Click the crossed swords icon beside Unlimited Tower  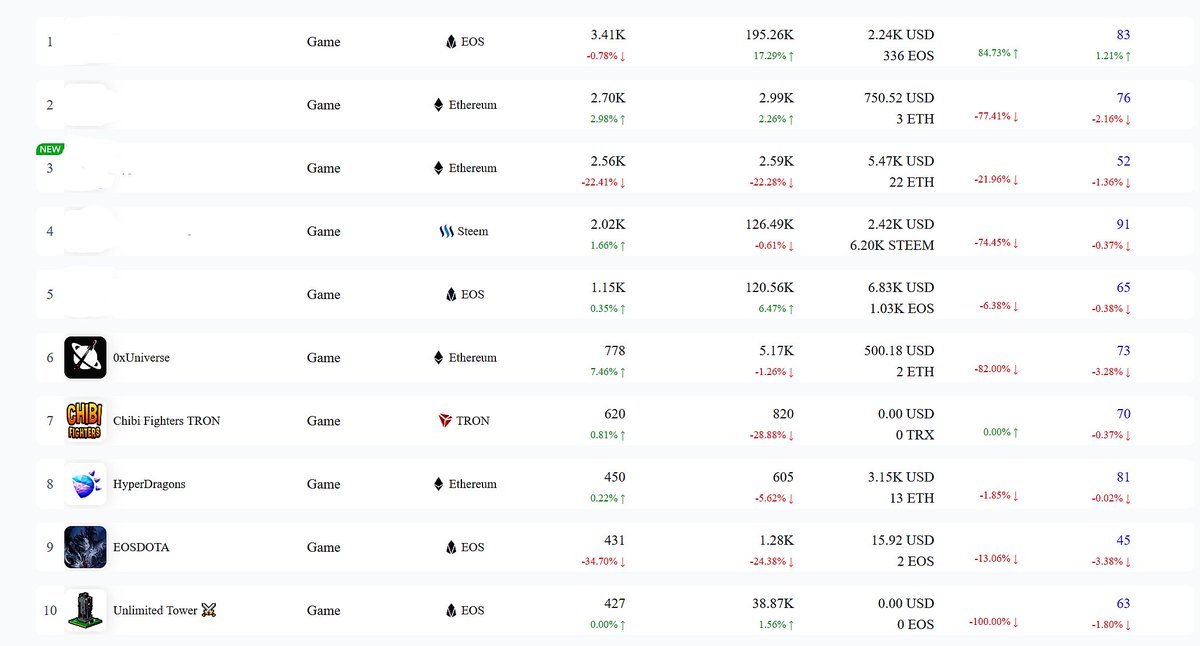[x=209, y=610]
